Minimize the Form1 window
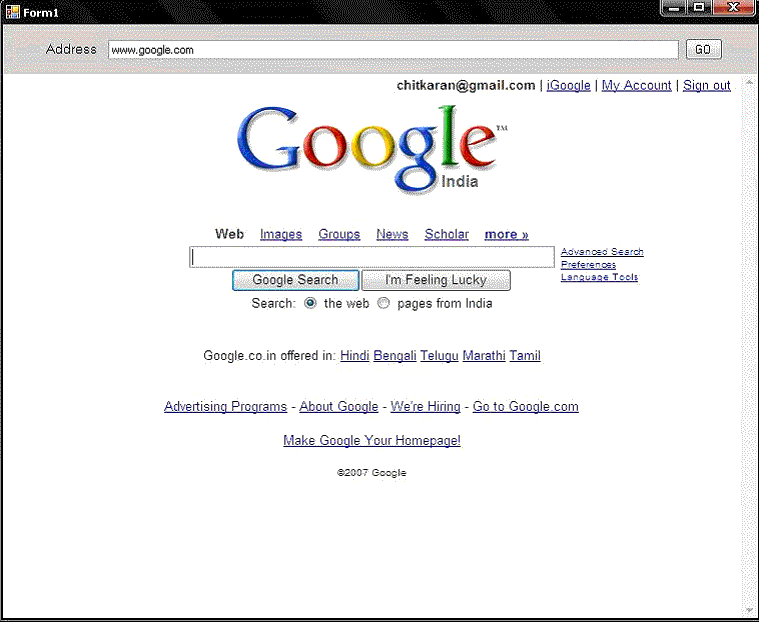This screenshot has width=759, height=624. [x=673, y=7]
